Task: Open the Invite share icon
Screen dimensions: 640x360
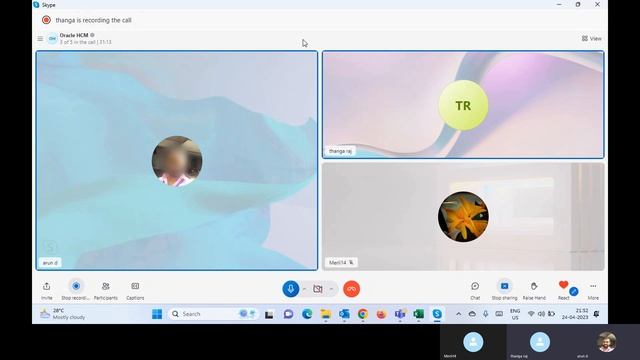Action: [47, 287]
